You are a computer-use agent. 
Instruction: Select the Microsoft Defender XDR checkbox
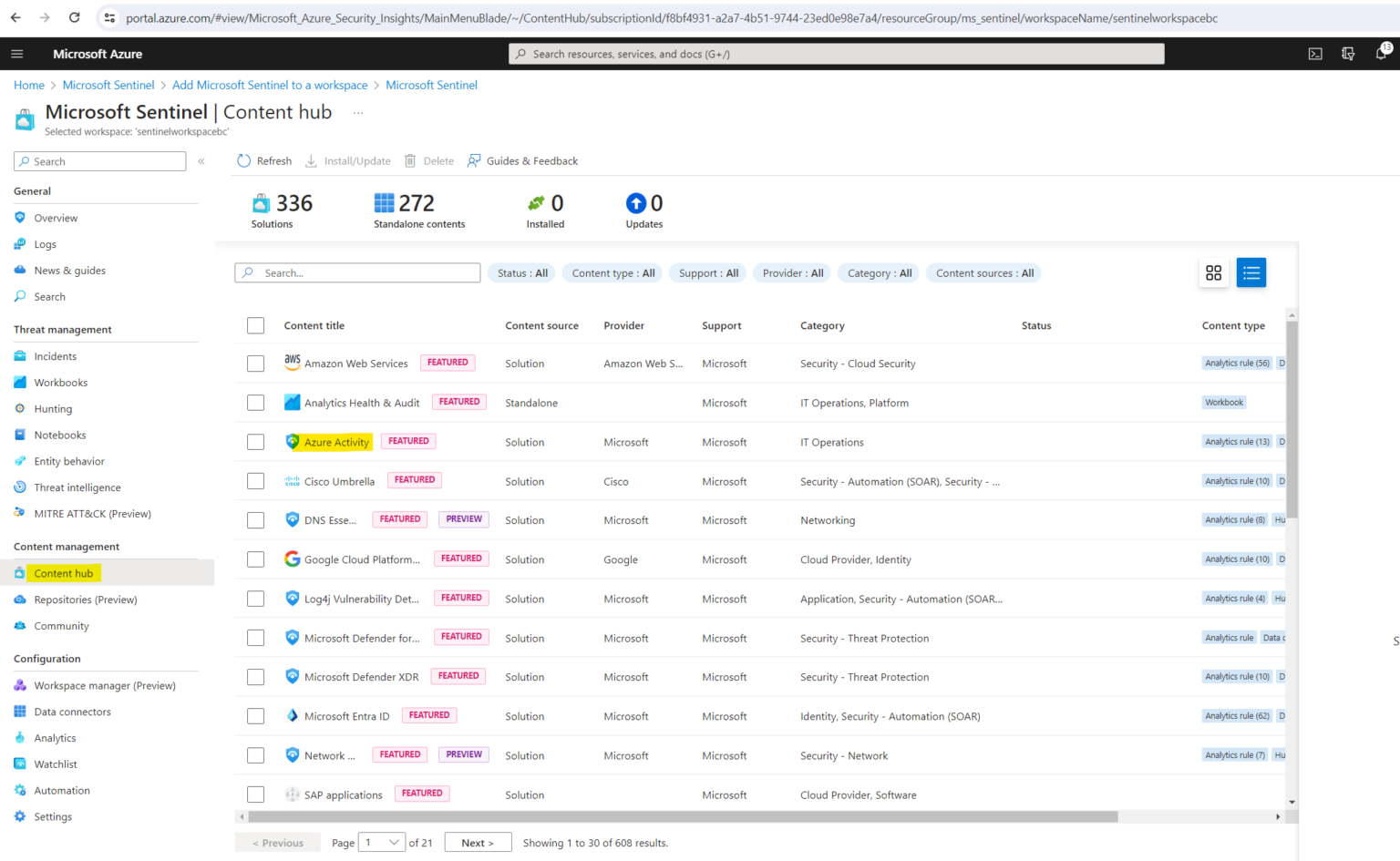[256, 677]
